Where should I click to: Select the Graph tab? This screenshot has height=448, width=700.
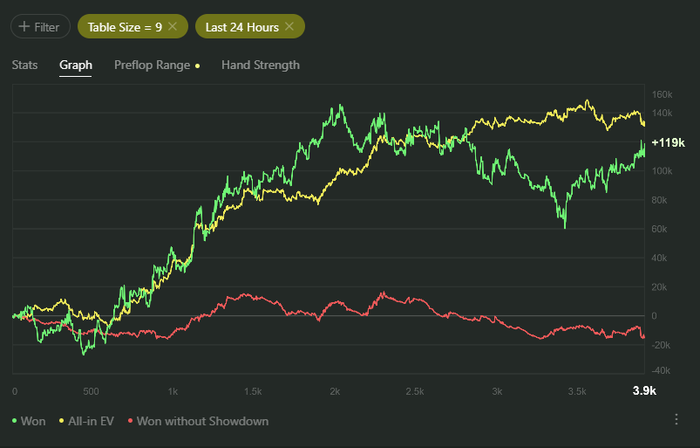coord(76,65)
